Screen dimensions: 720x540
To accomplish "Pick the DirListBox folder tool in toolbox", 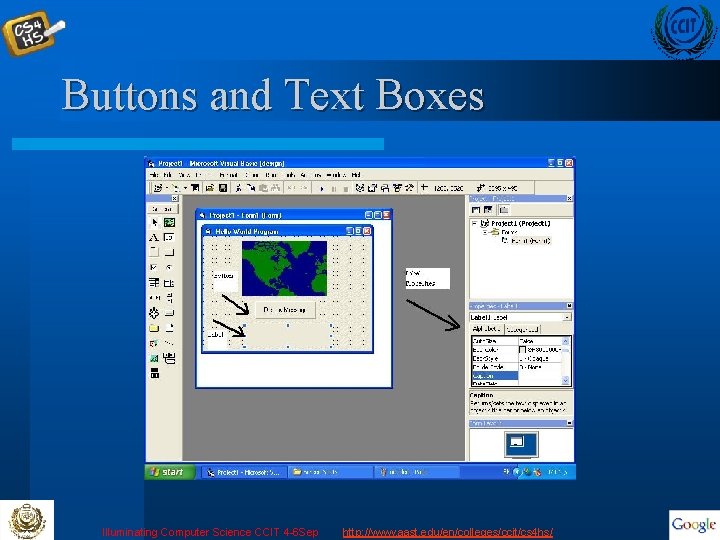I will pos(154,328).
